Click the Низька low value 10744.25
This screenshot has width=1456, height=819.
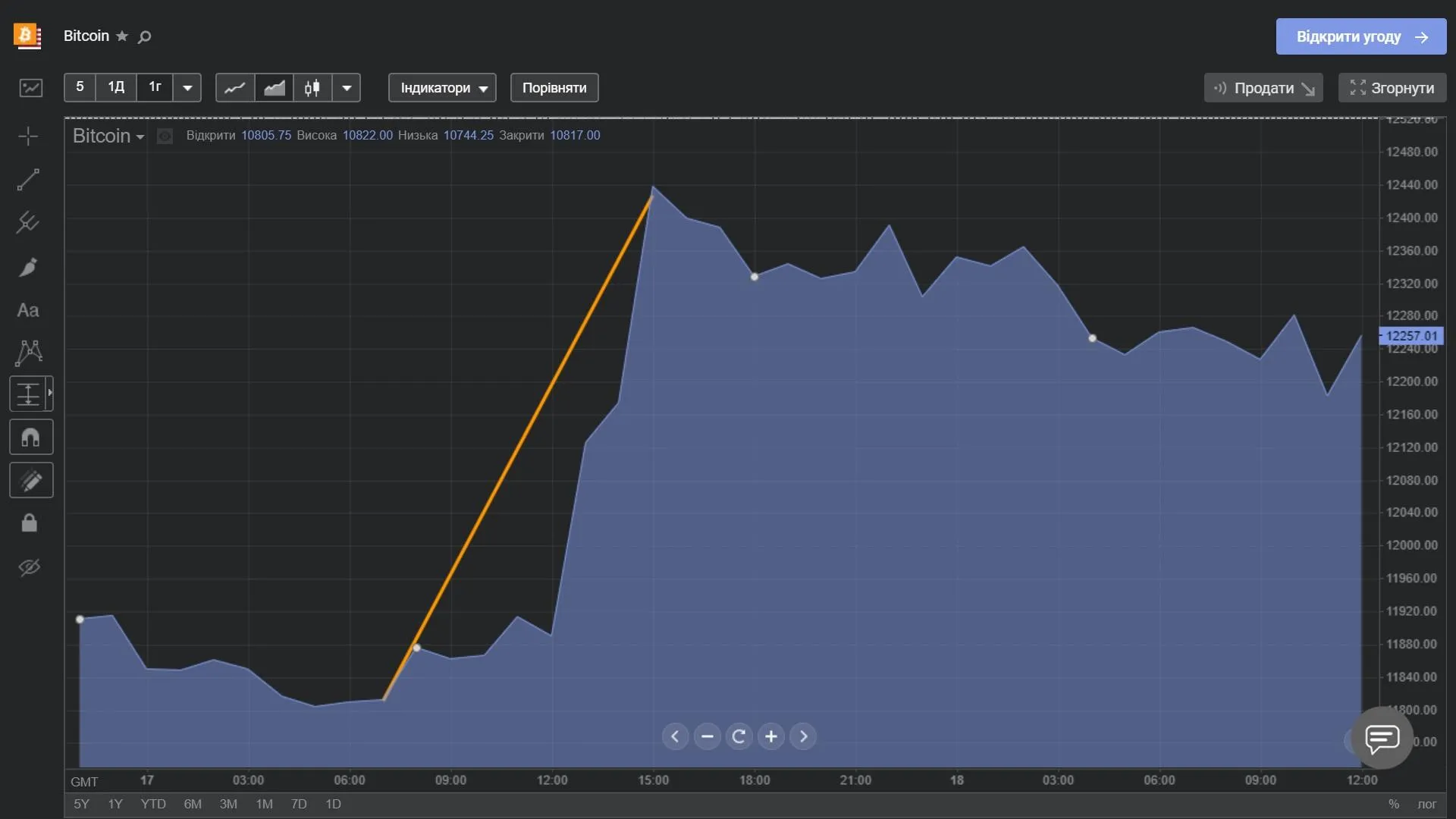coord(468,135)
